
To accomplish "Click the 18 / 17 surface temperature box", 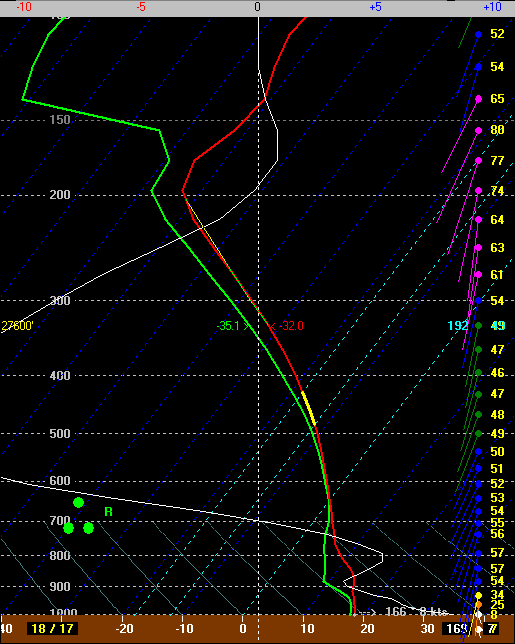I will [52, 628].
